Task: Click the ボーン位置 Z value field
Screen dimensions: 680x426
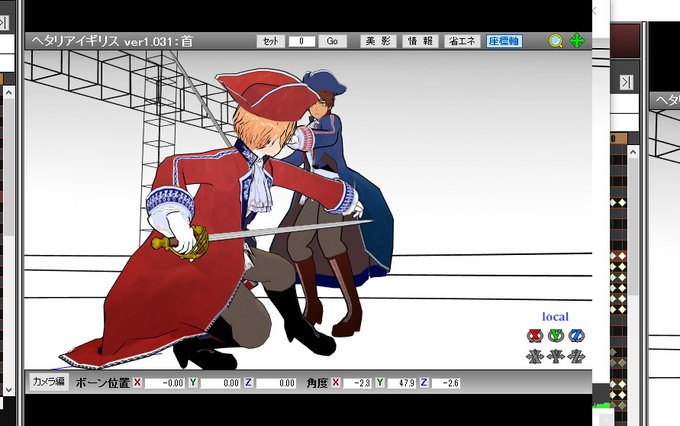Action: (x=276, y=383)
